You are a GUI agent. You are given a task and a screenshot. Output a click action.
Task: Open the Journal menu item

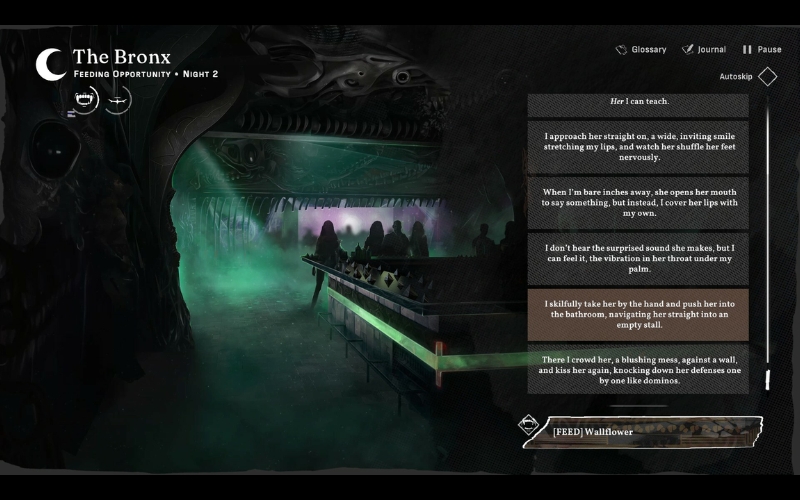click(x=711, y=49)
